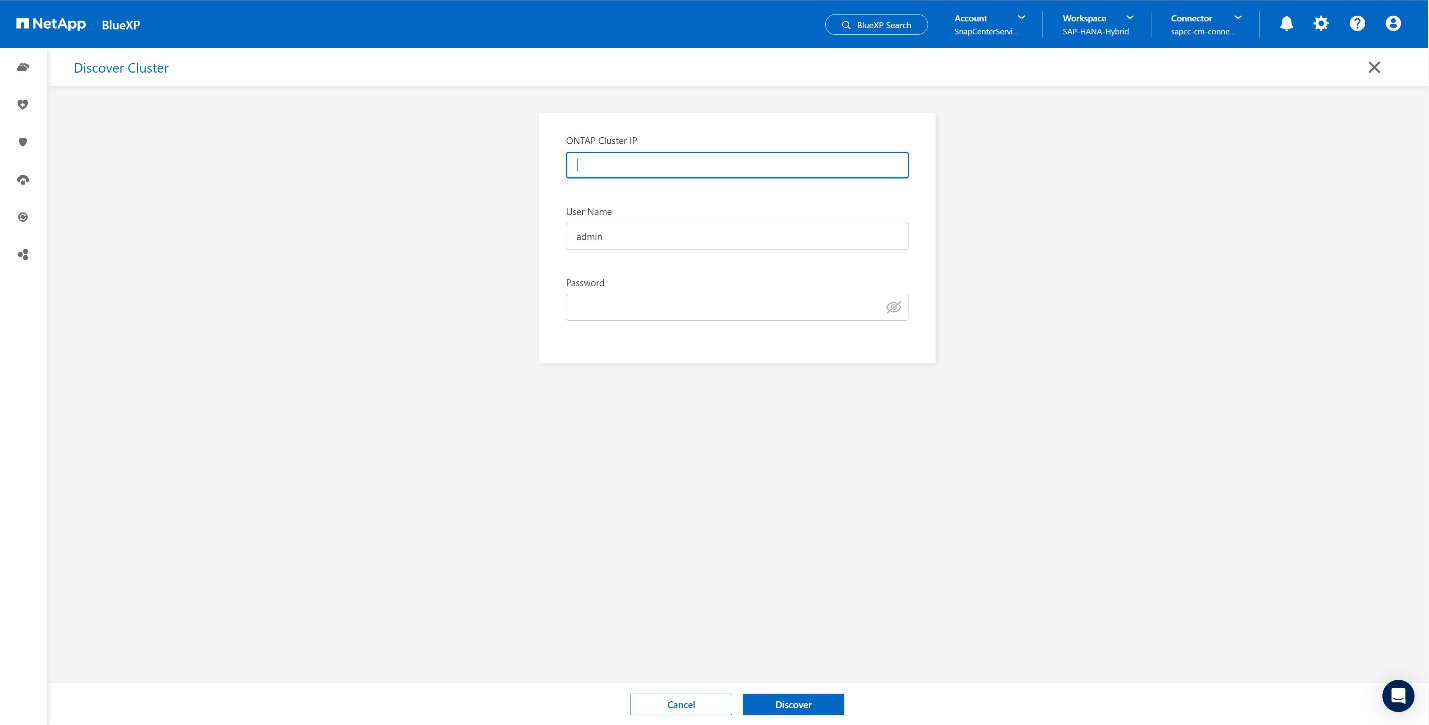This screenshot has height=725, width=1429.
Task: Click the User Name field
Action: [737, 236]
